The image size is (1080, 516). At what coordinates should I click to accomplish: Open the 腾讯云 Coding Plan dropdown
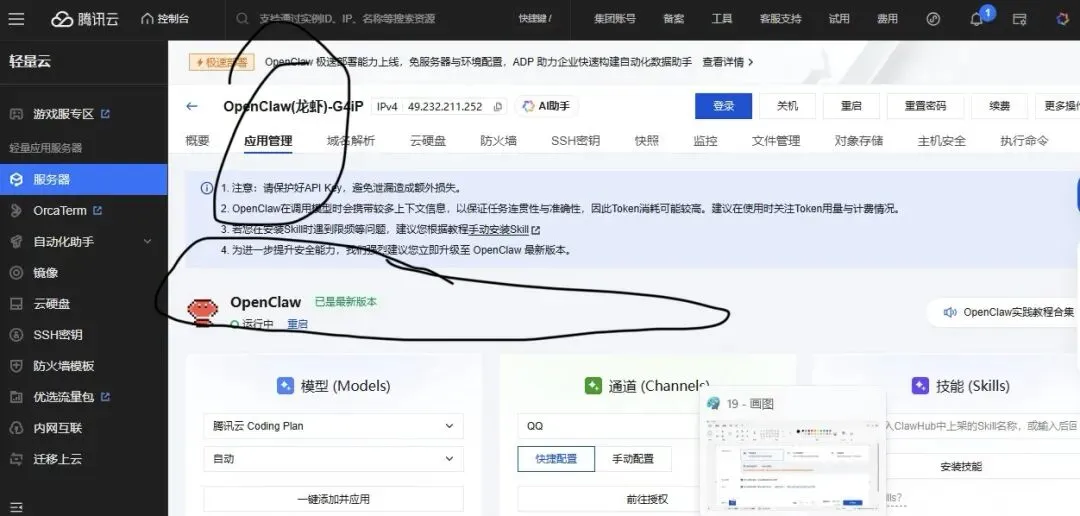pyautogui.click(x=333, y=426)
